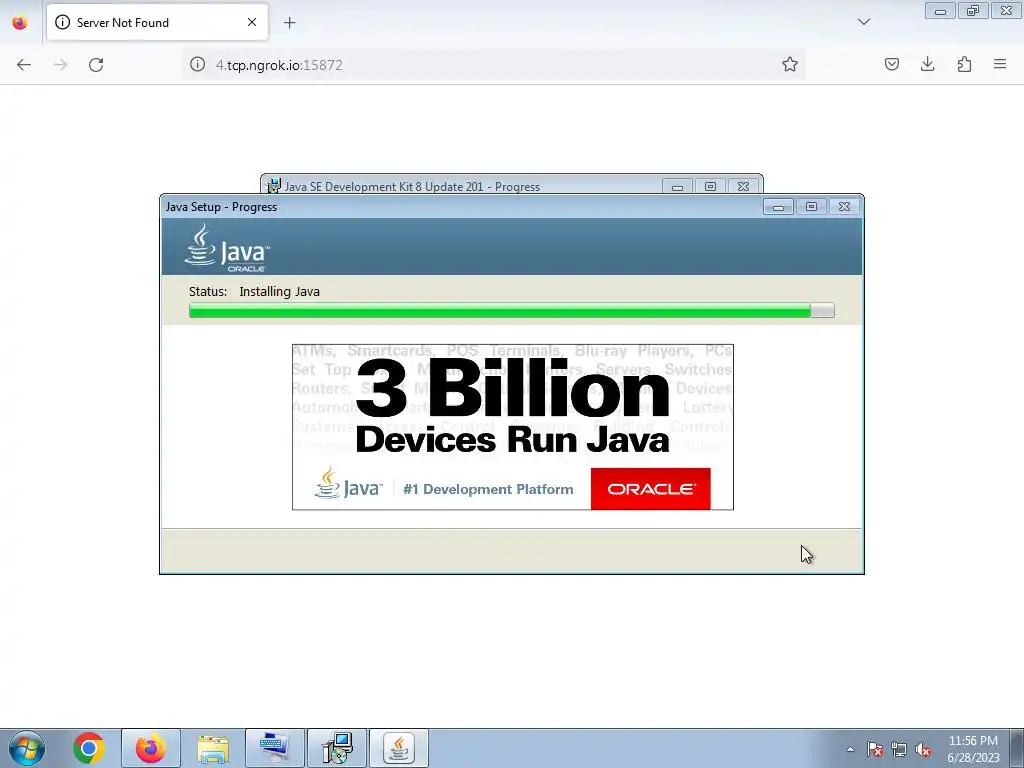Open a new tab with plus button

[289, 23]
